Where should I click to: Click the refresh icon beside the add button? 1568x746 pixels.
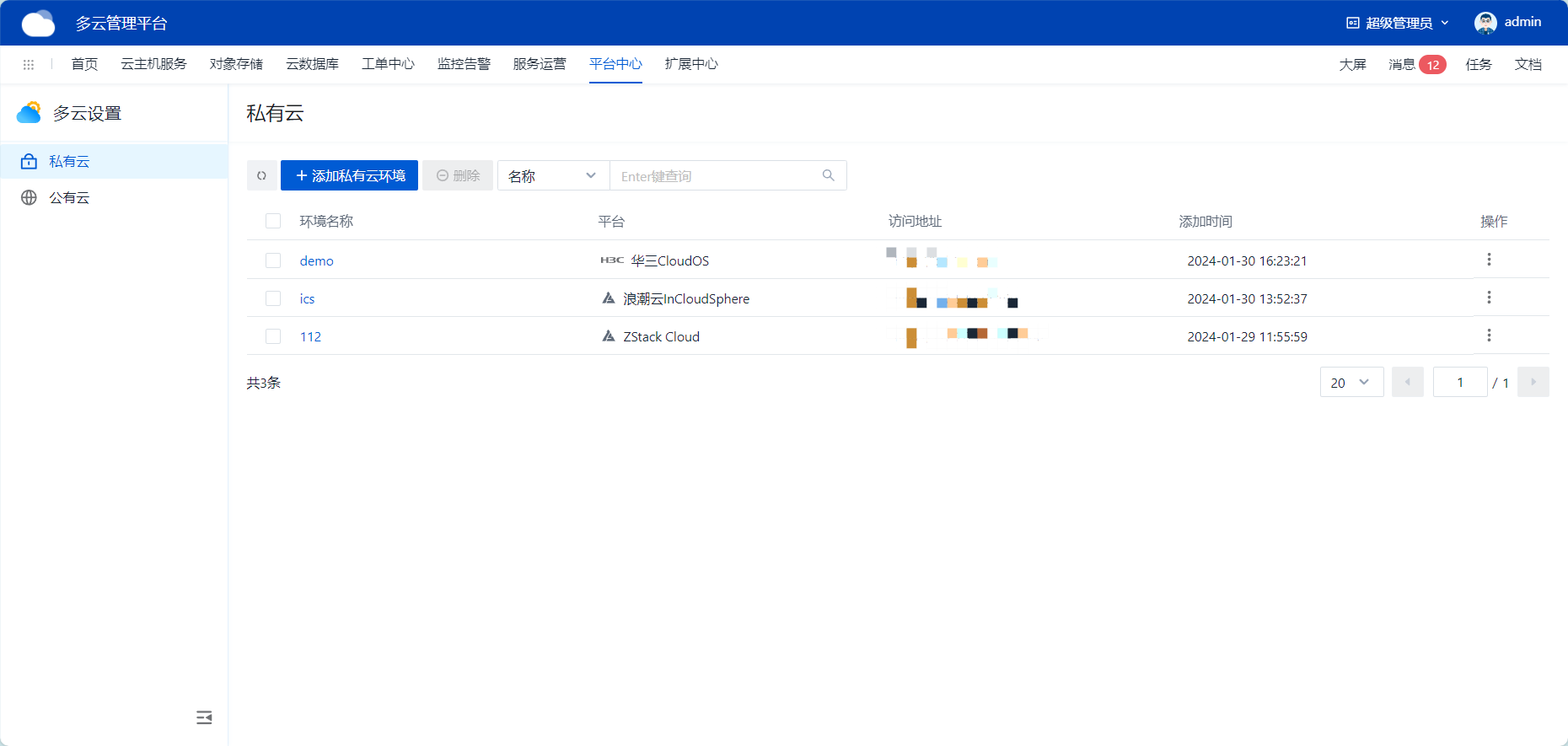pos(261,175)
